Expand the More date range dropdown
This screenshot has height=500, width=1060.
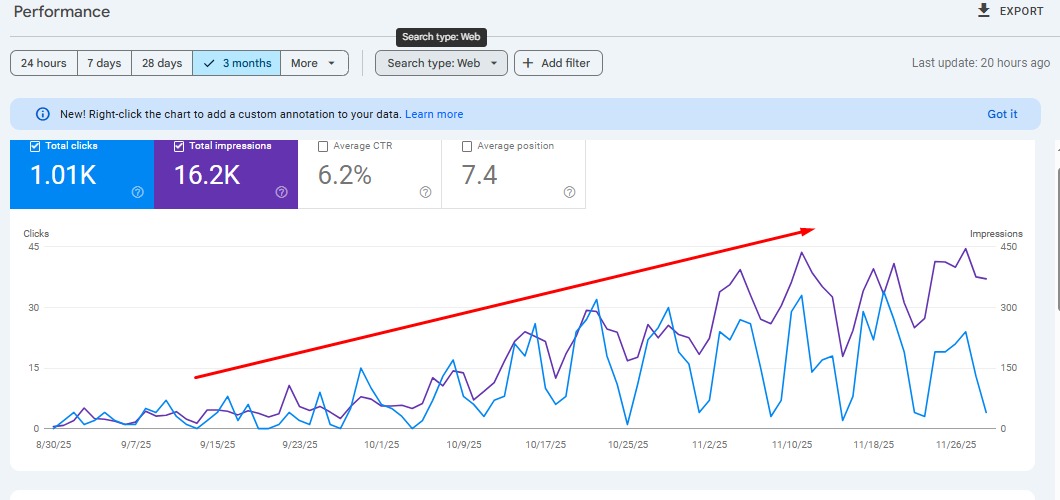point(314,63)
